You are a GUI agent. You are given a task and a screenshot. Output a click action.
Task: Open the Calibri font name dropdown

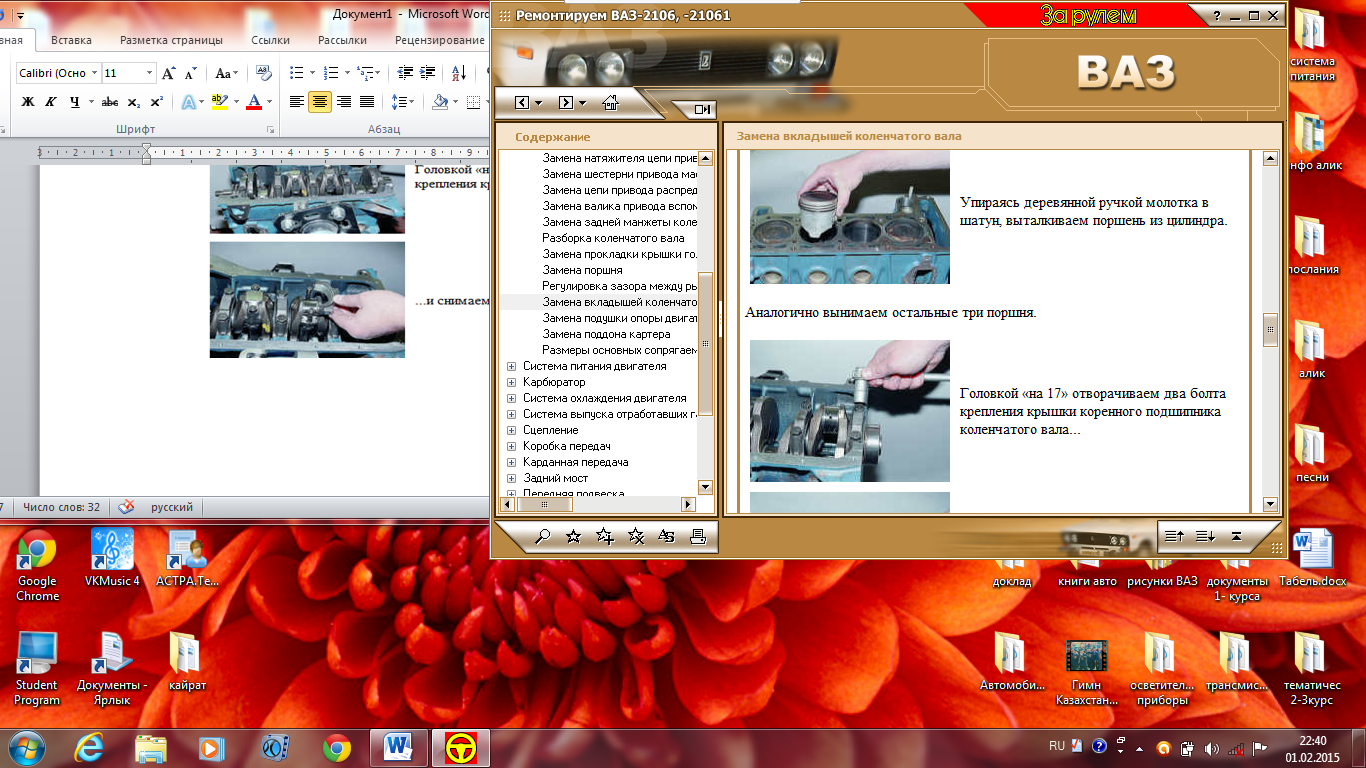click(94, 73)
